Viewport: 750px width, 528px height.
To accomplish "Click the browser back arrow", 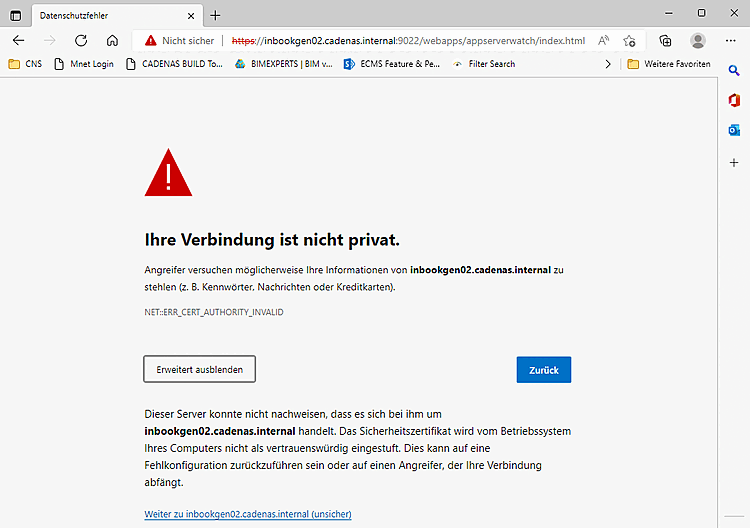I will click(18, 41).
